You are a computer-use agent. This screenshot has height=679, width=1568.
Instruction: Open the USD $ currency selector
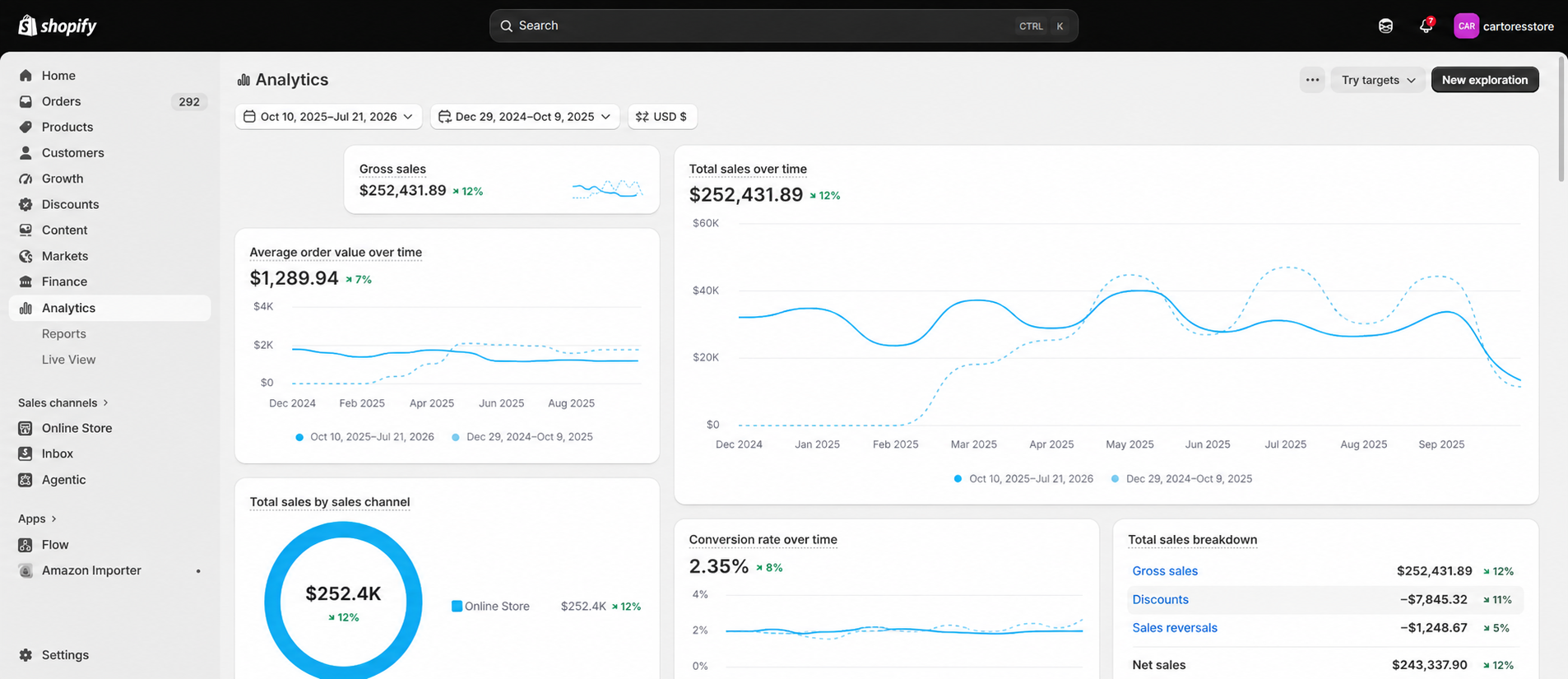[x=662, y=117]
